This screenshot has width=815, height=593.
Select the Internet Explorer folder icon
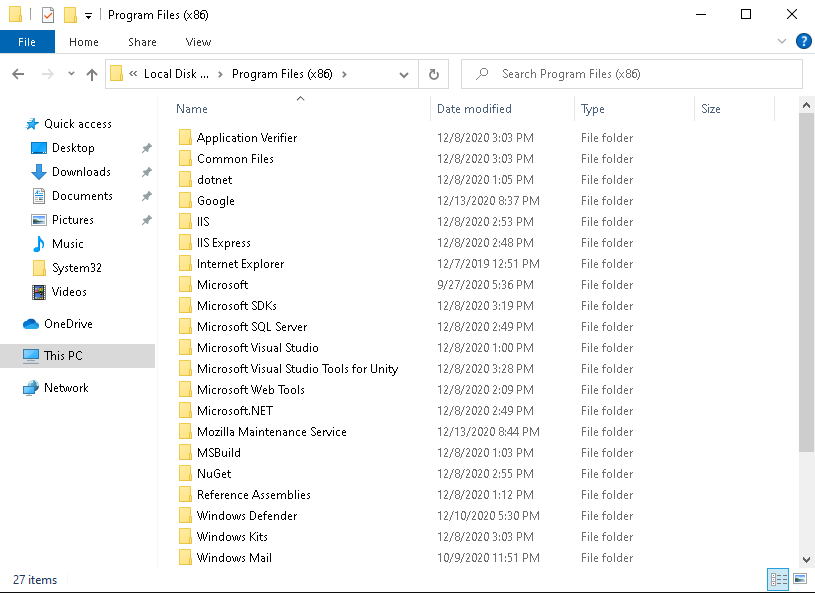point(185,263)
